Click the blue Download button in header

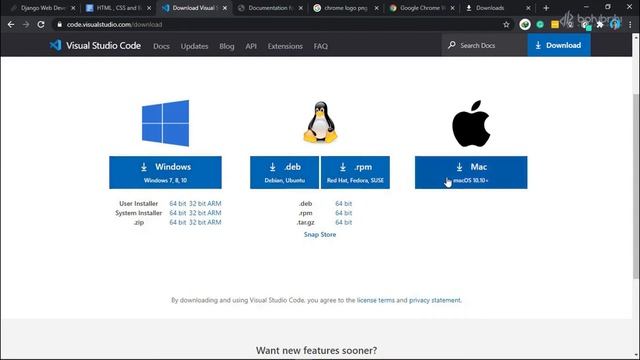coord(559,45)
